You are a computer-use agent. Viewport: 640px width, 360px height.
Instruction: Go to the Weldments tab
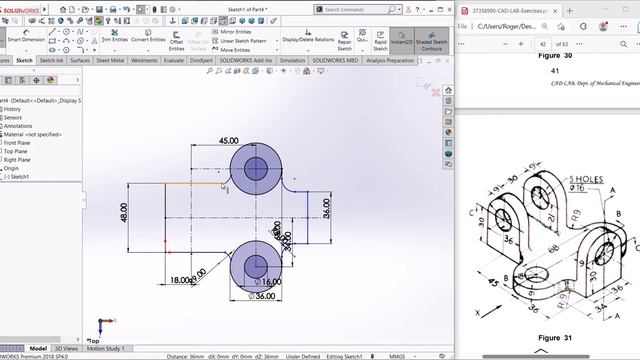(144, 60)
